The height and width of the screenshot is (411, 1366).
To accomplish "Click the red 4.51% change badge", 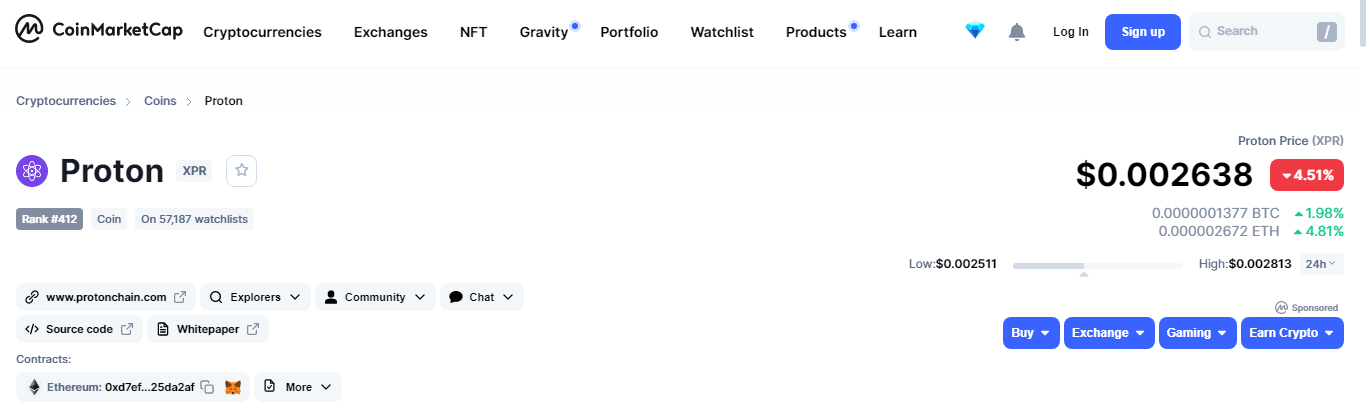I will (1307, 175).
